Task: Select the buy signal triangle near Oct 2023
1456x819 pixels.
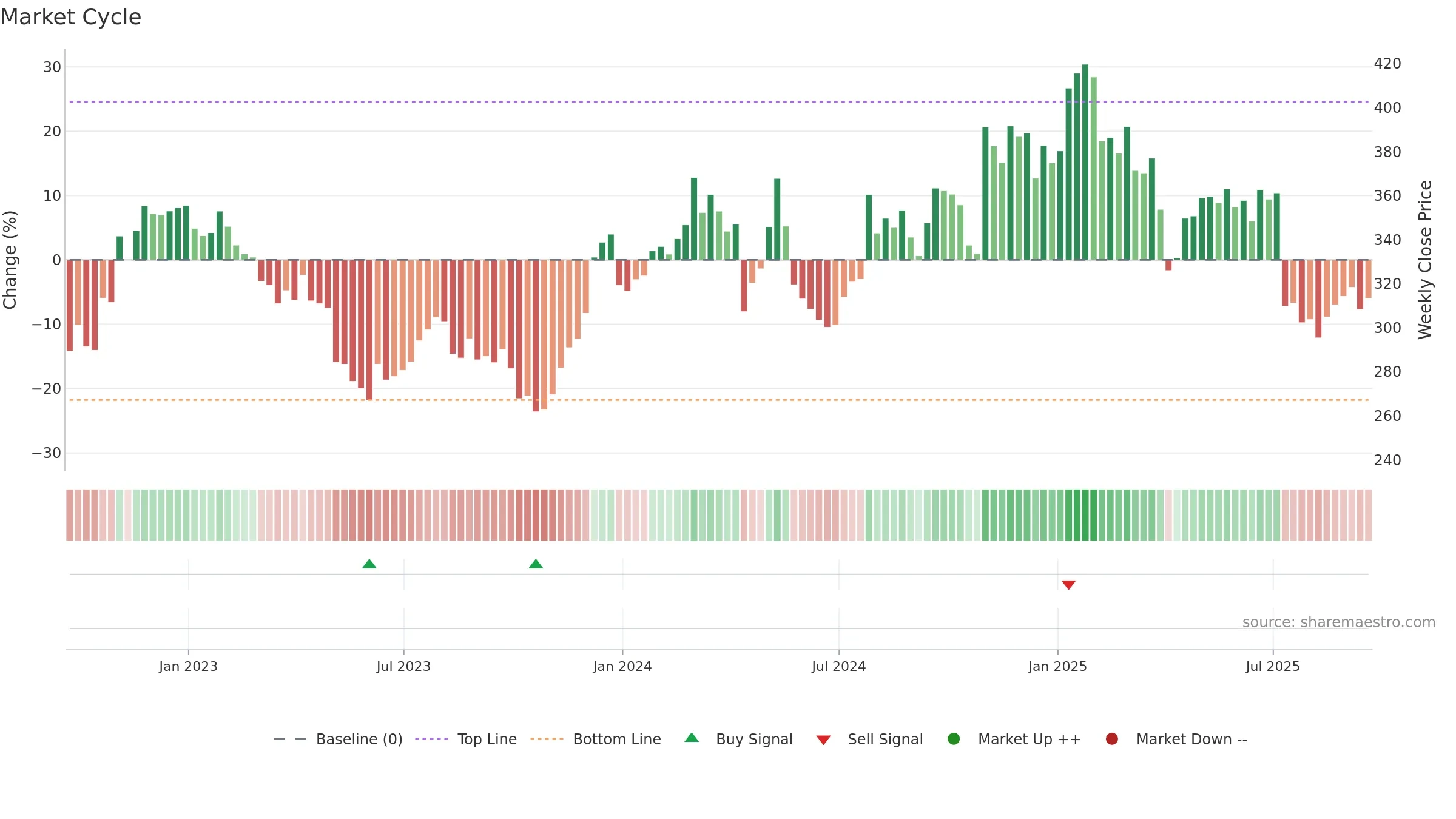Action: 536,564
